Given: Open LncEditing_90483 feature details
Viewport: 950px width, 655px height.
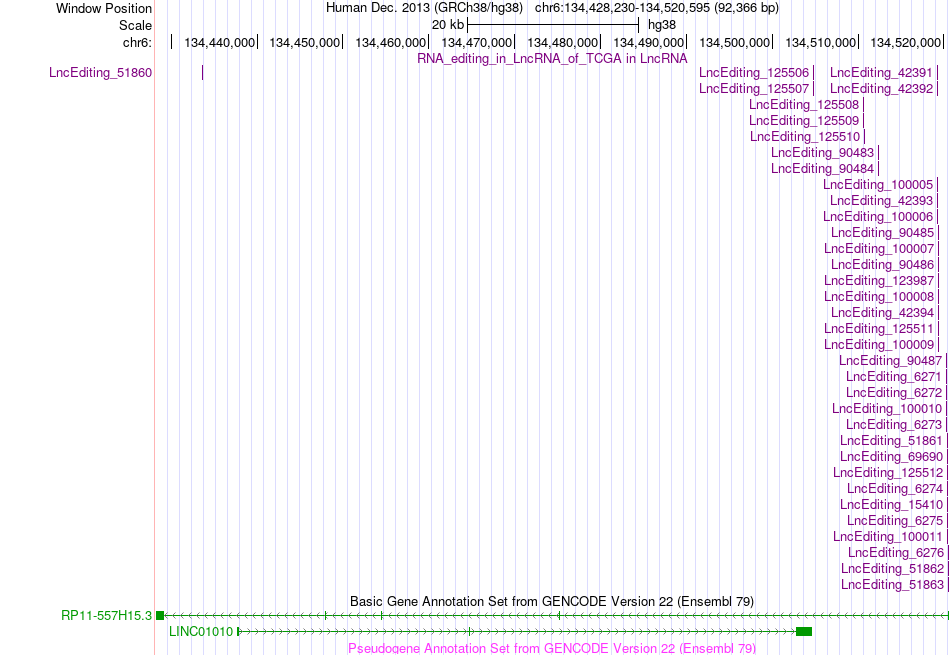Looking at the screenshot, I should (822, 153).
